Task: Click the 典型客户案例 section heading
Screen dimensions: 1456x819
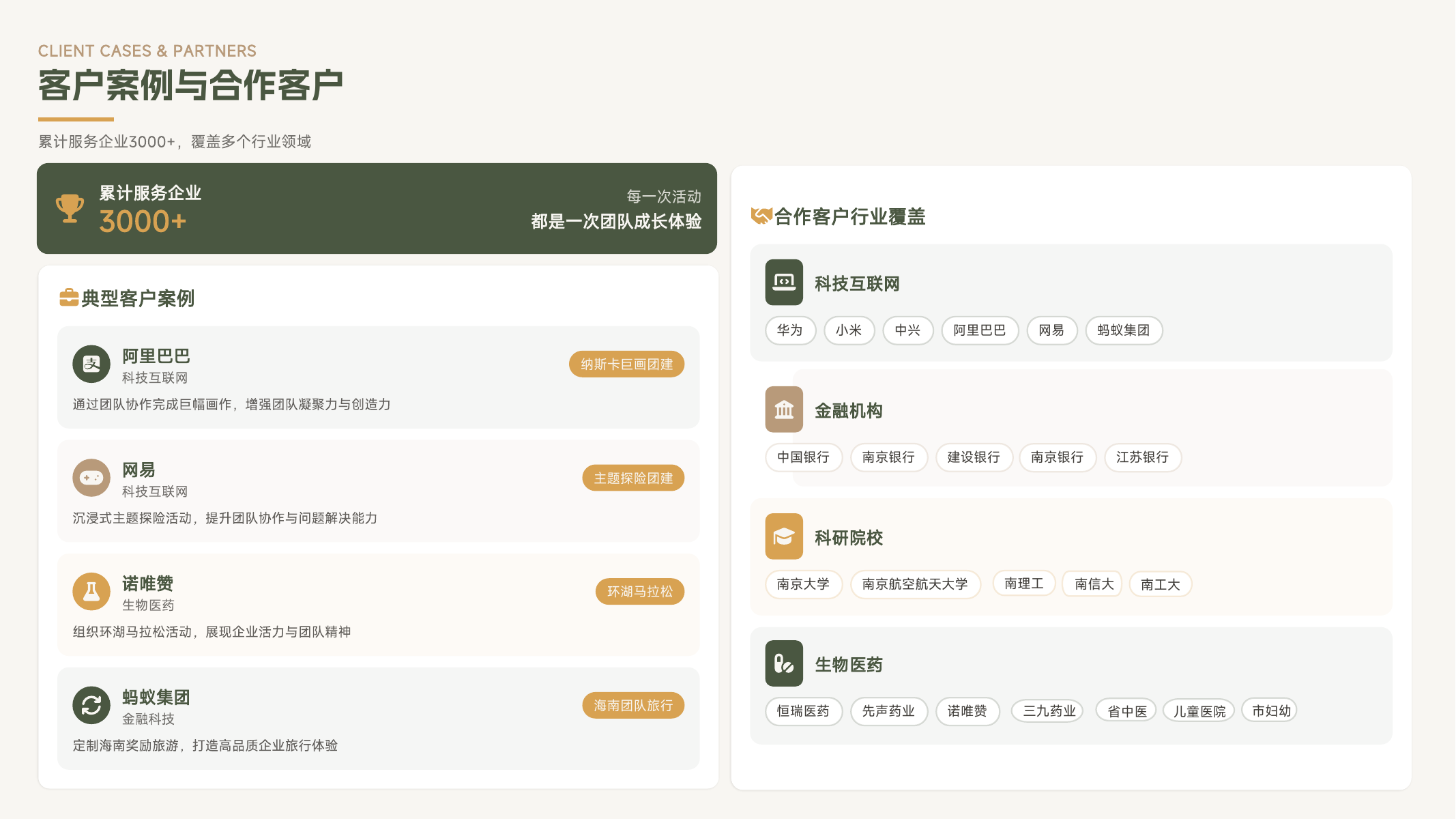Action: coord(138,298)
